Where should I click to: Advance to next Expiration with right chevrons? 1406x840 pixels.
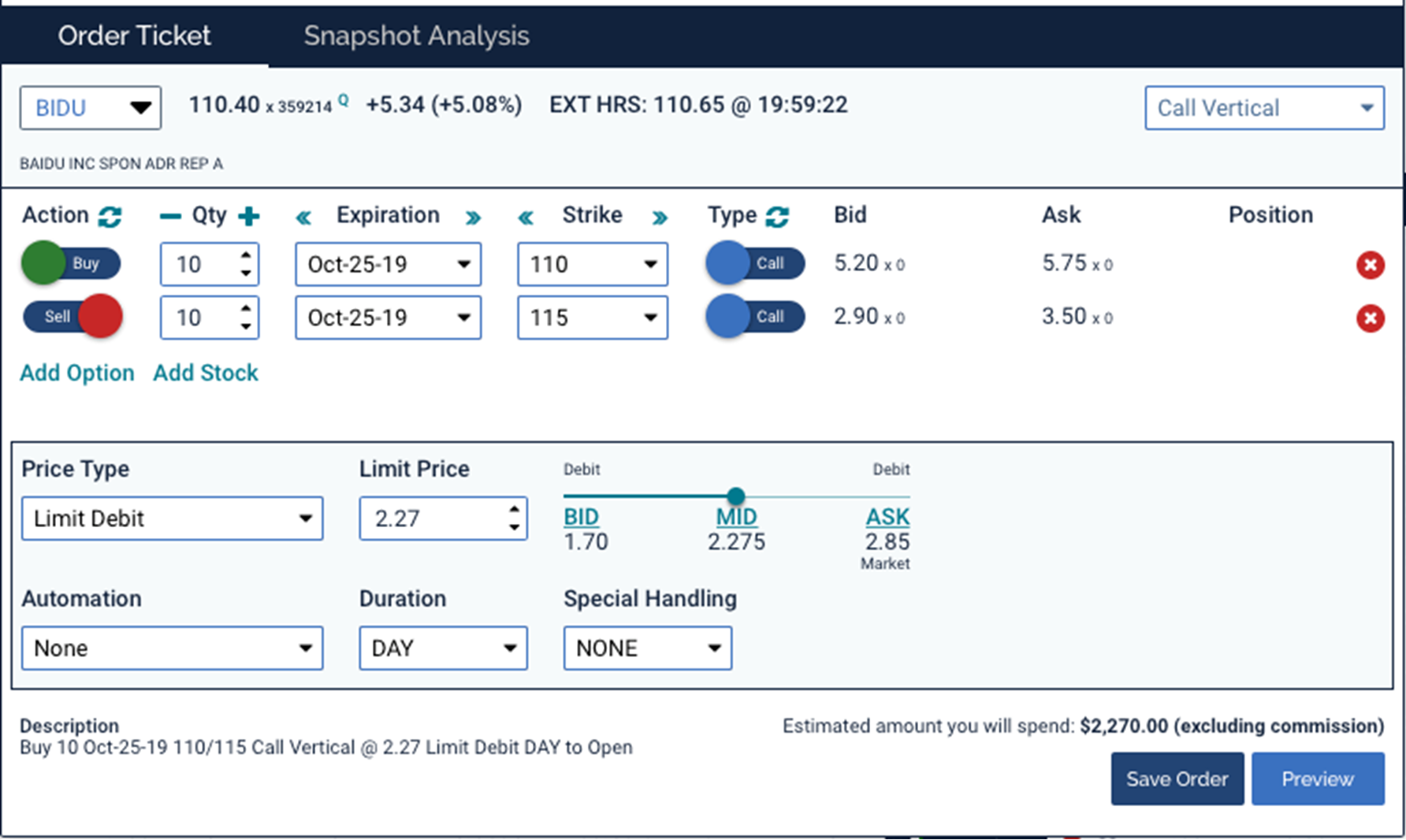[473, 217]
